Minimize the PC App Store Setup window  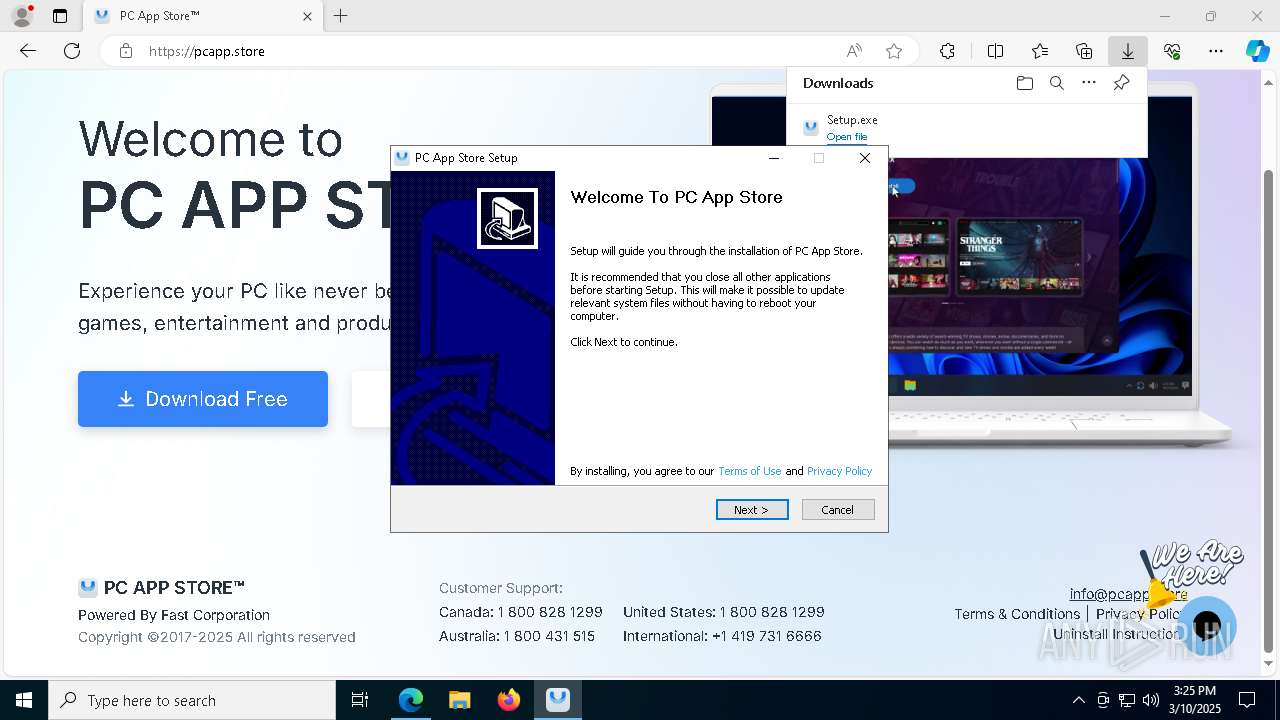773,158
